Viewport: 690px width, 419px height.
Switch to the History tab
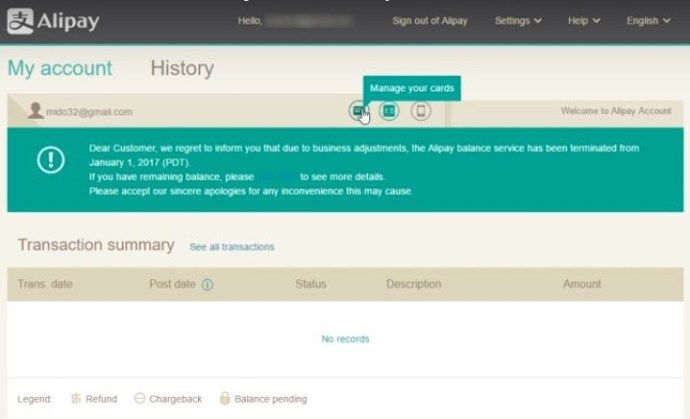point(182,69)
